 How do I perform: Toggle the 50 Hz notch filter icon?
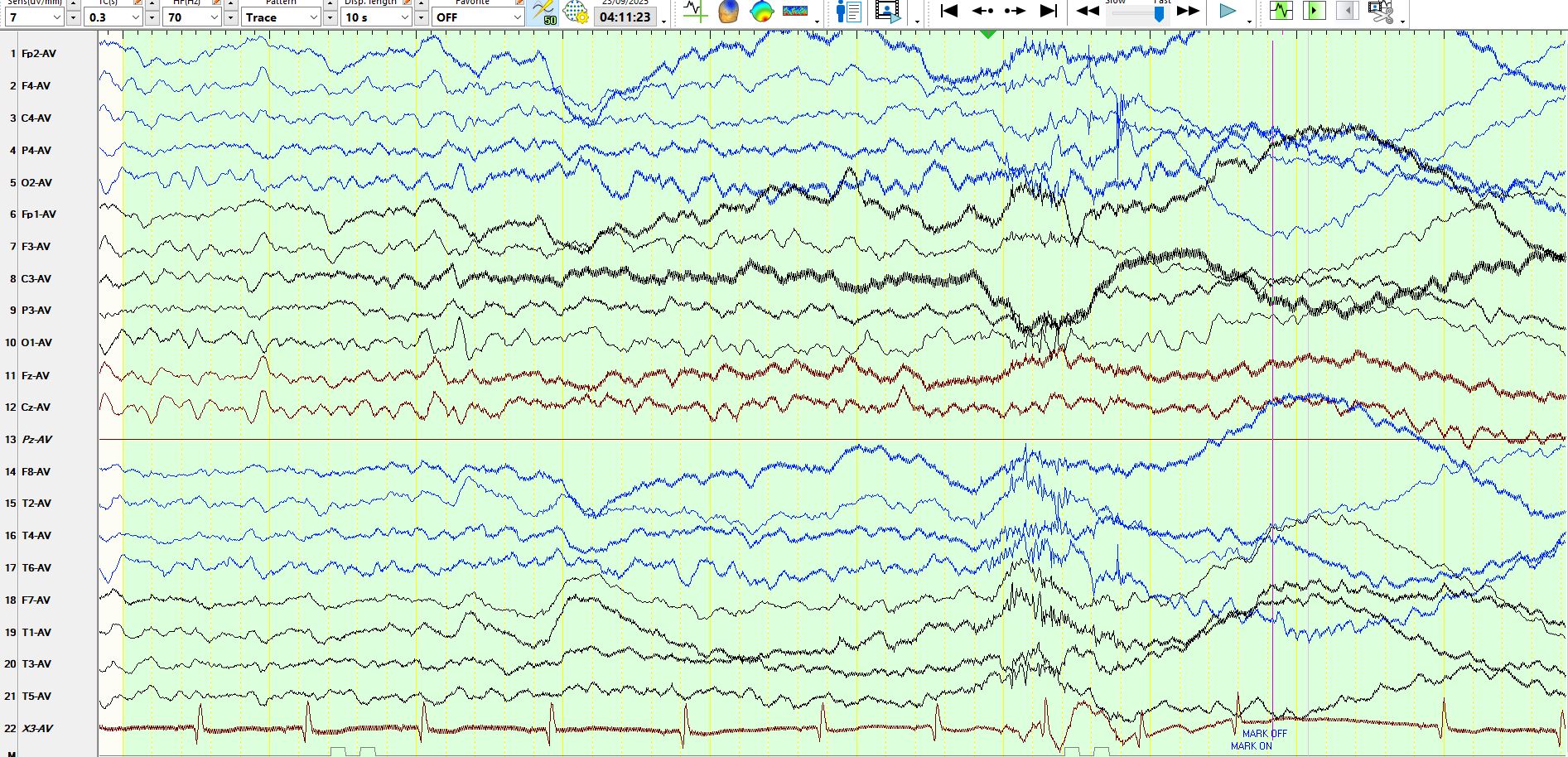[x=544, y=12]
